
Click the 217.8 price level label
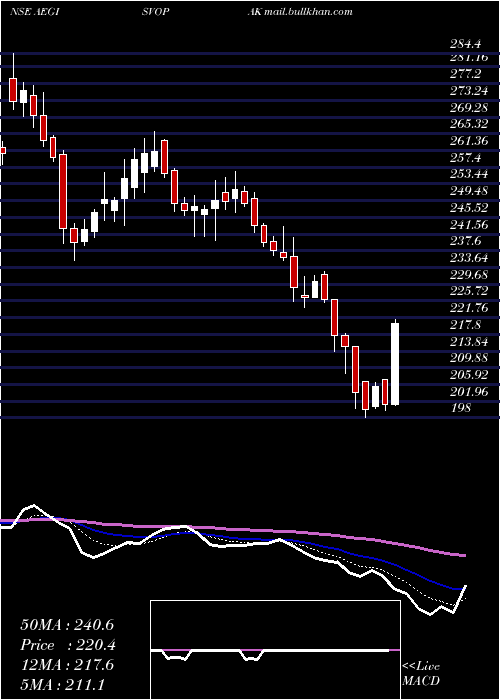(465, 325)
